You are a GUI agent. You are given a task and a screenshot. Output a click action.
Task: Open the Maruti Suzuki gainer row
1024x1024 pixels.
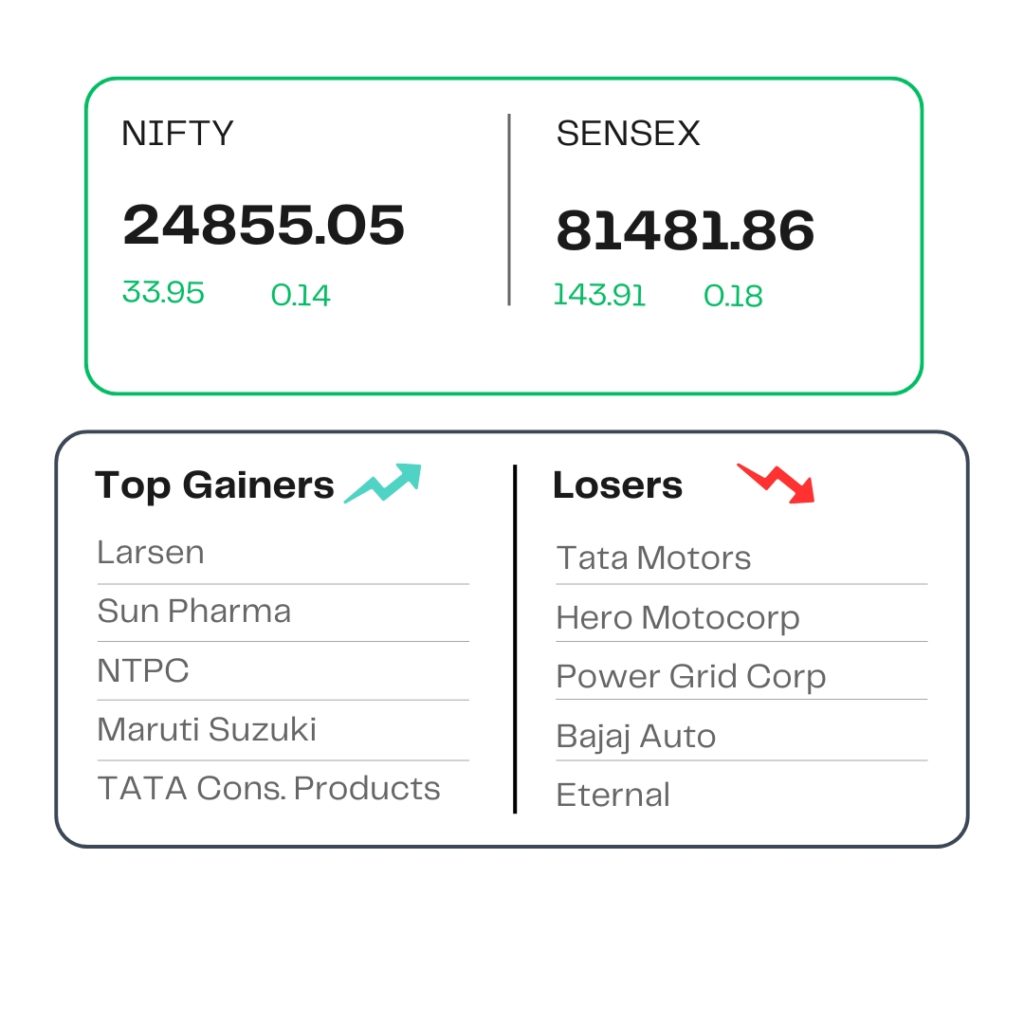pos(207,729)
